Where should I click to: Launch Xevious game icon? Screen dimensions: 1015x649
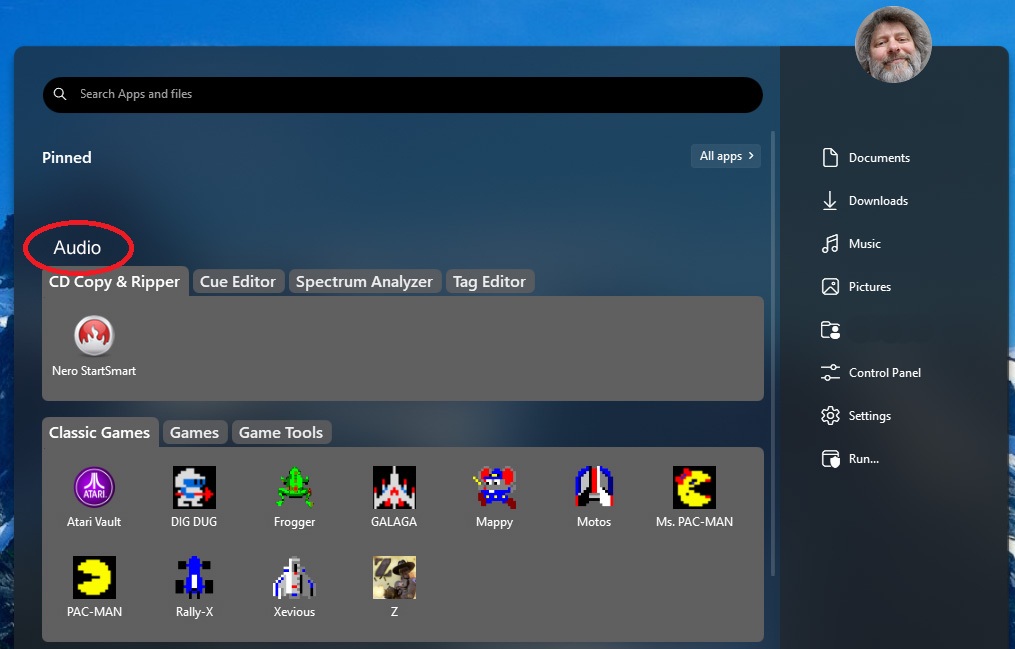pos(295,587)
